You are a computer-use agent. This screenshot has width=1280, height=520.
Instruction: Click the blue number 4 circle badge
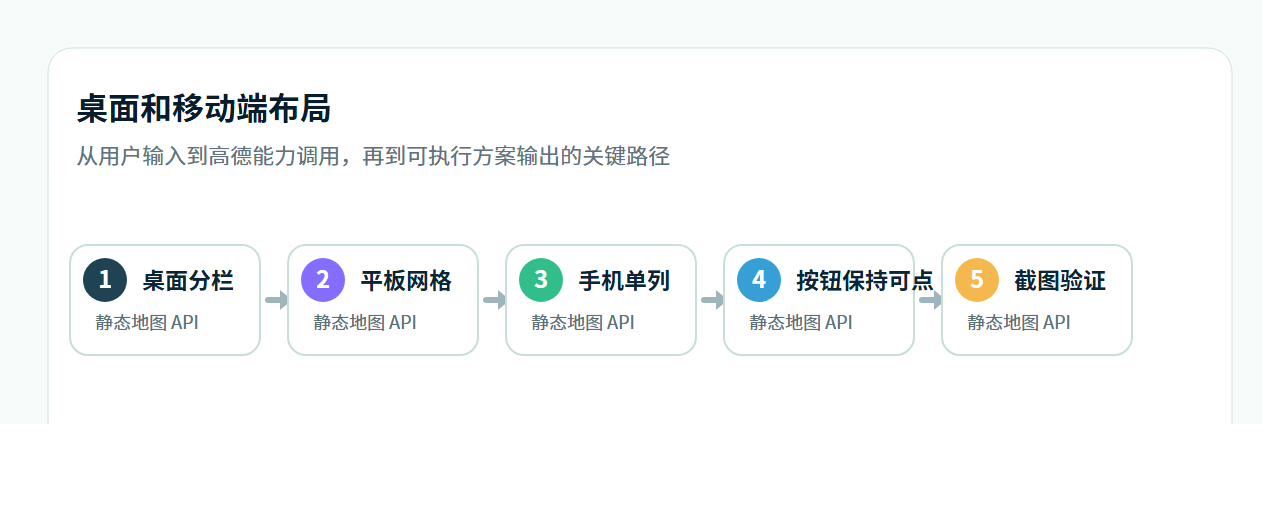click(759, 280)
